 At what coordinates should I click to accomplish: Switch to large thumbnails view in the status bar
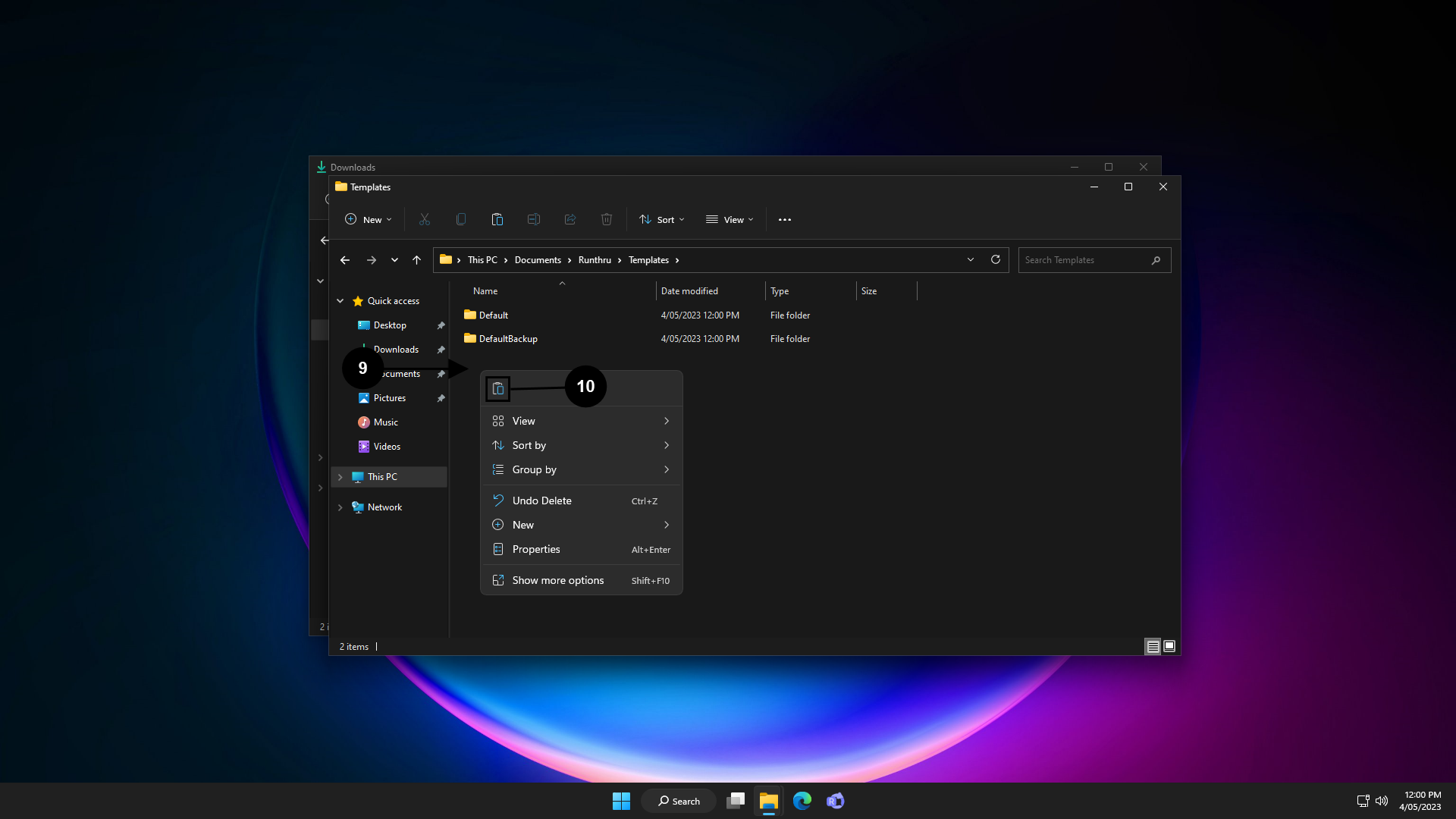click(1169, 646)
